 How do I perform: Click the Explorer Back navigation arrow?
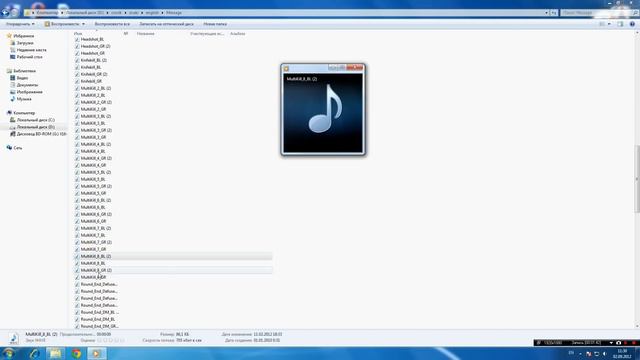coord(5,13)
